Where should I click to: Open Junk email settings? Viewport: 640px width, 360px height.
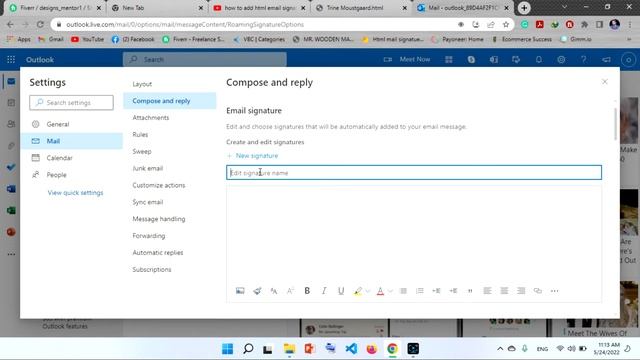[x=147, y=168]
